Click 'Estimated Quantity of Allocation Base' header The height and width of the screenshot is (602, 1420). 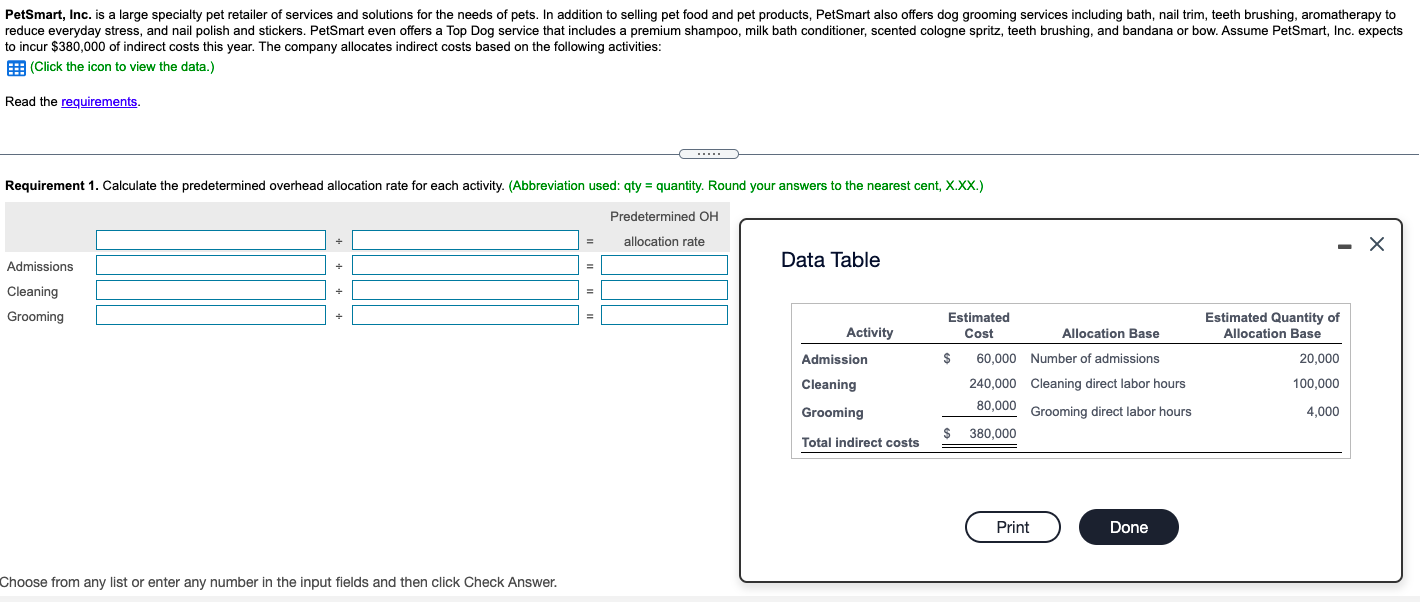1272,325
